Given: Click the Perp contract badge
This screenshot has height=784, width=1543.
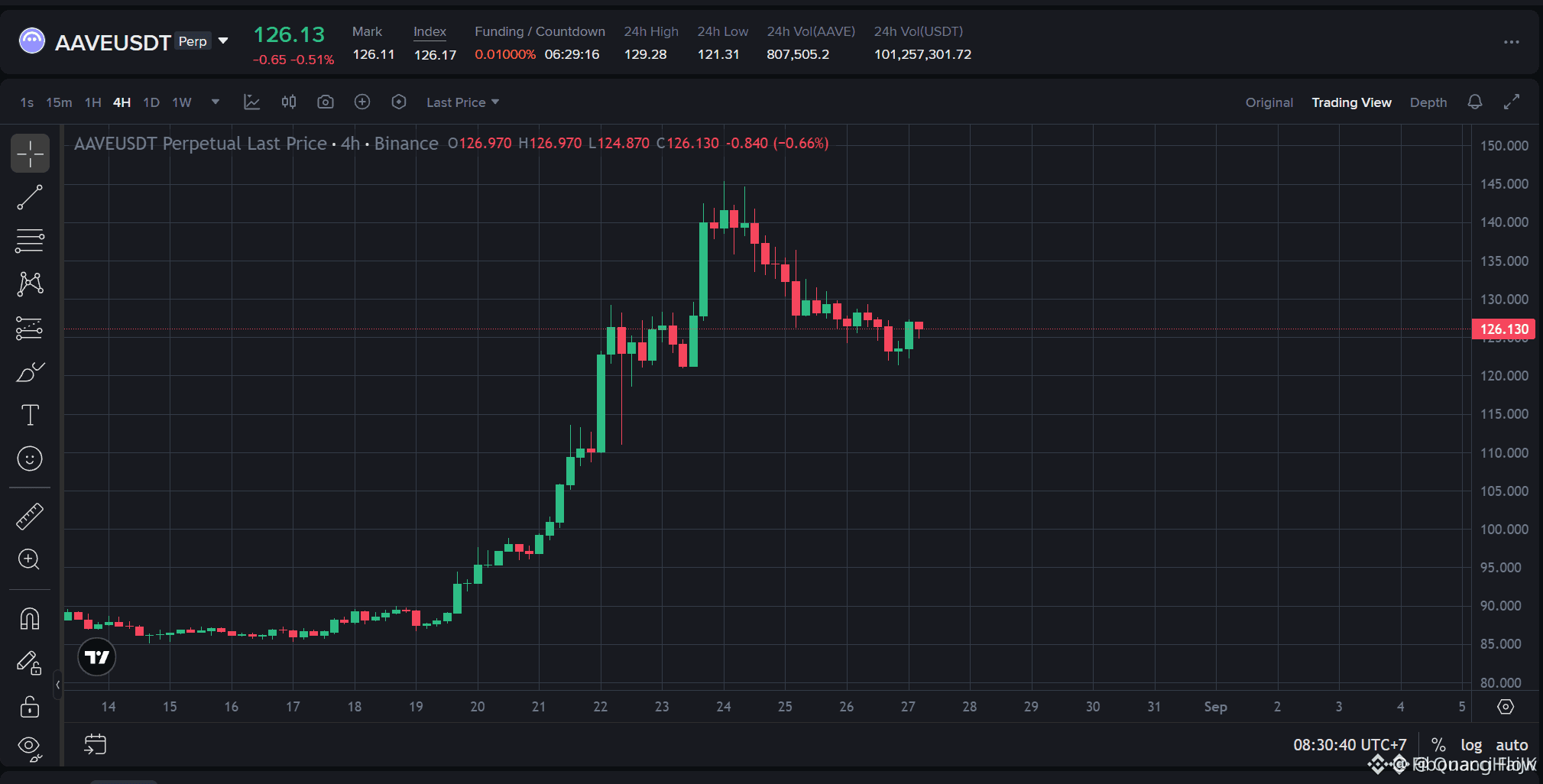Looking at the screenshot, I should pyautogui.click(x=193, y=41).
